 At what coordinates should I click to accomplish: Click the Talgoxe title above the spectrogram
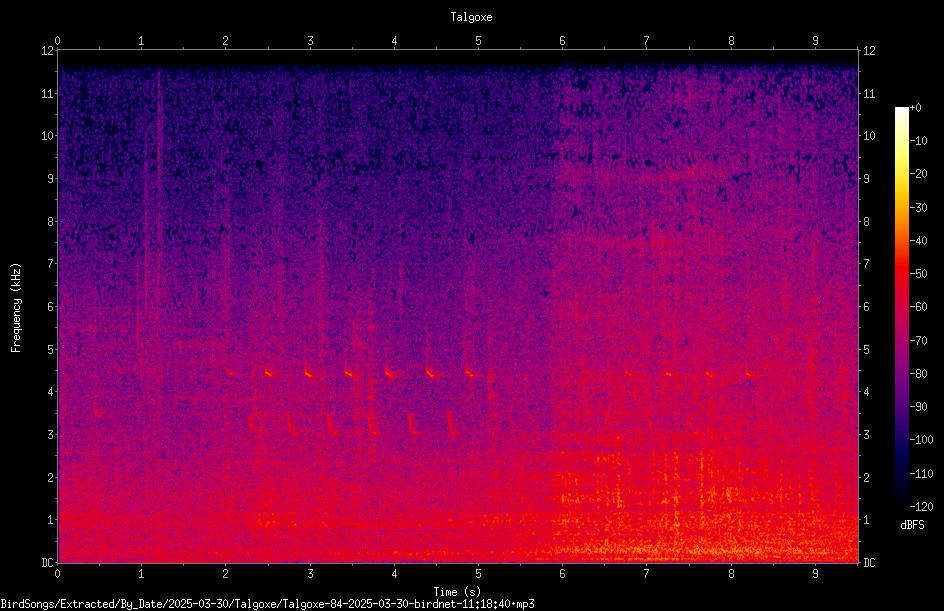[x=471, y=17]
